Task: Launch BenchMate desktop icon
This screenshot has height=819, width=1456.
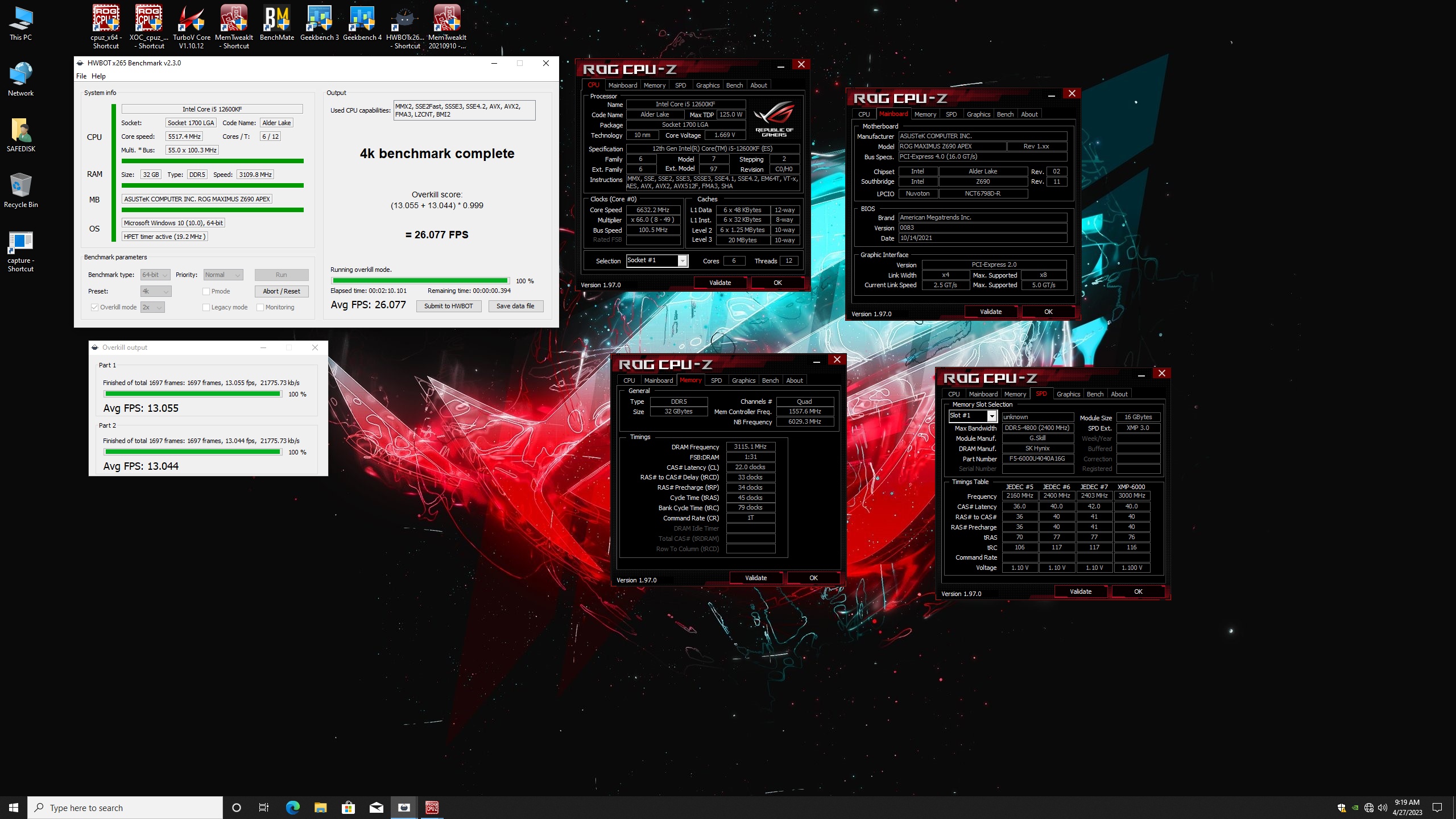Action: 277,23
